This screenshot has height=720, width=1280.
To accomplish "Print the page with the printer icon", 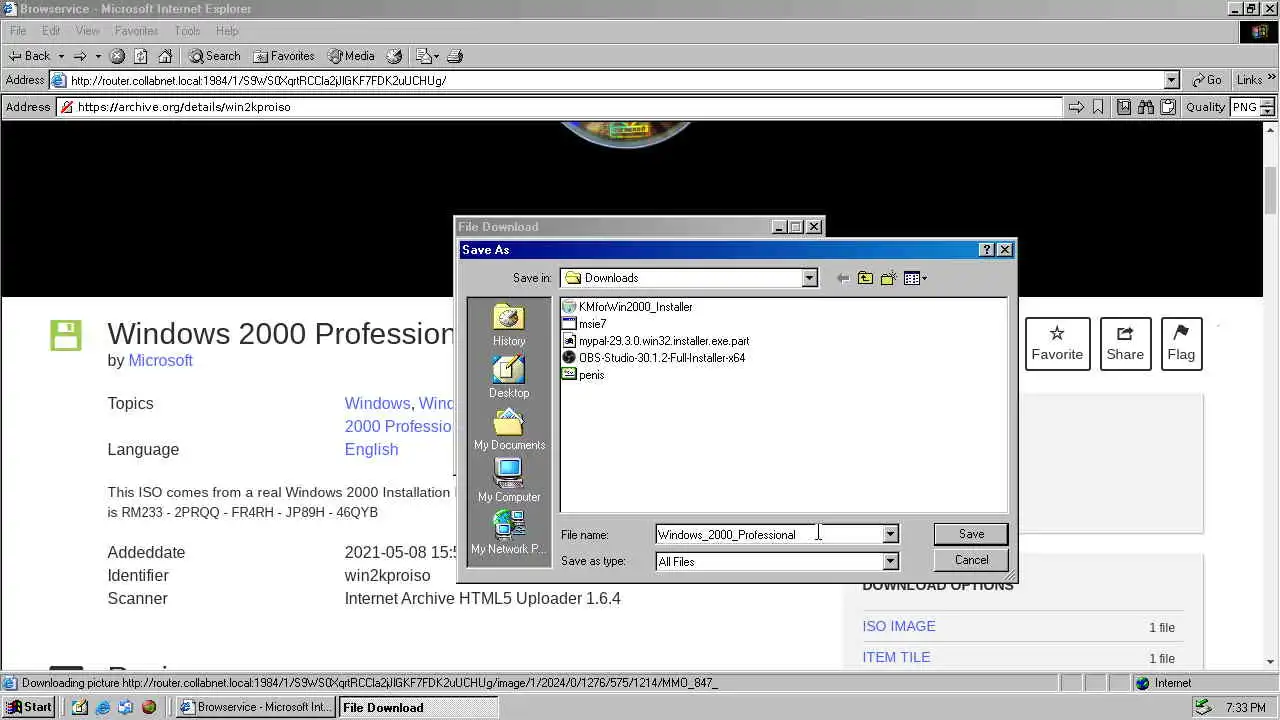I will click(455, 56).
